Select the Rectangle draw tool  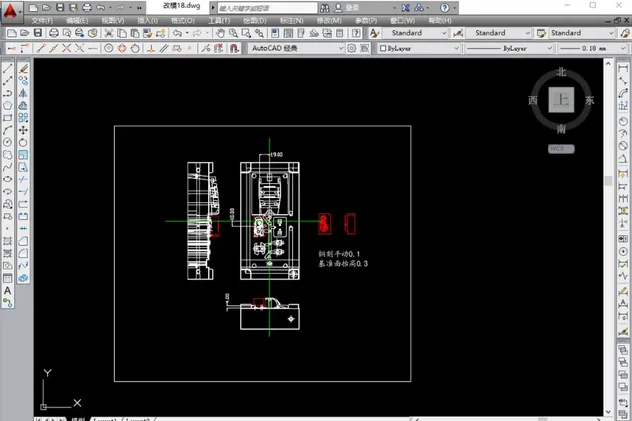pos(8,118)
